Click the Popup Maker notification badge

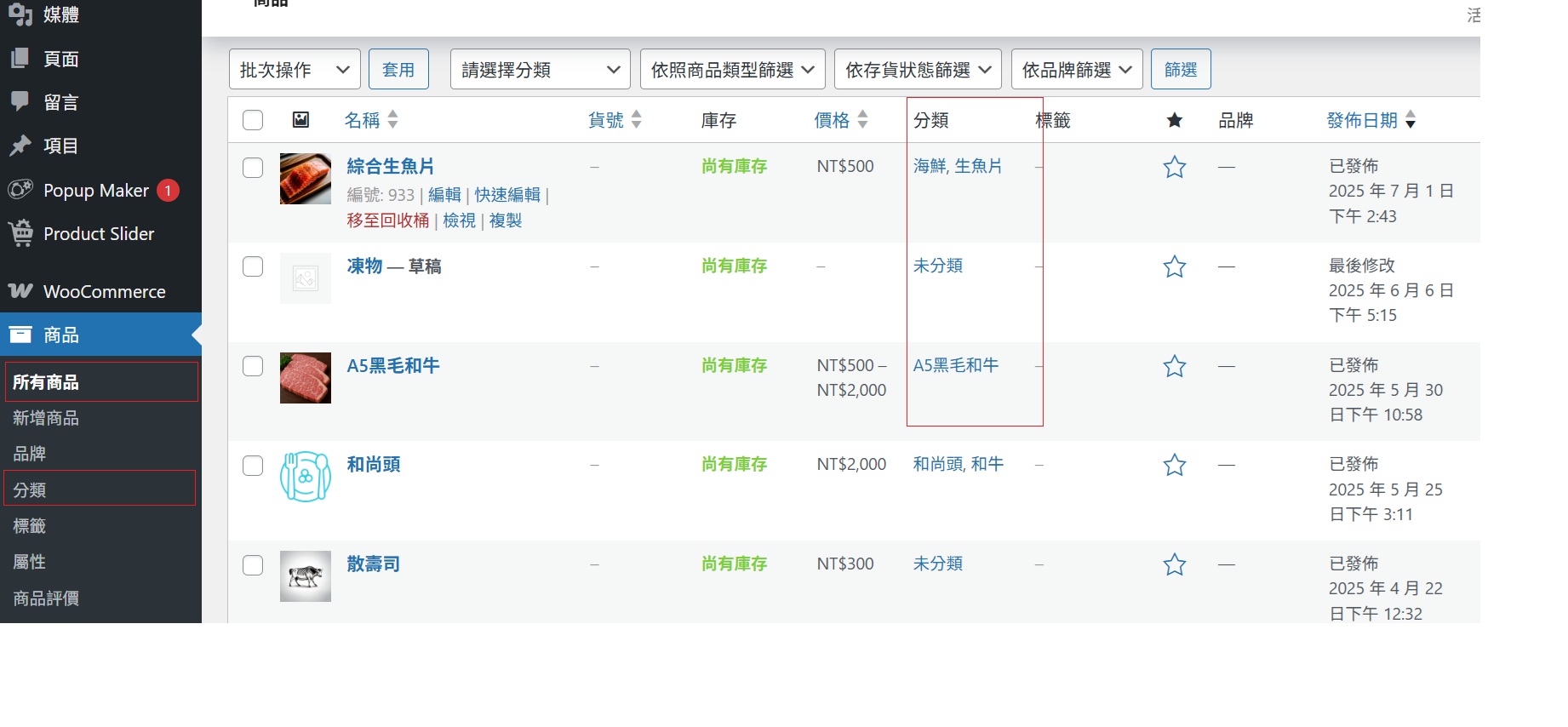tap(168, 190)
